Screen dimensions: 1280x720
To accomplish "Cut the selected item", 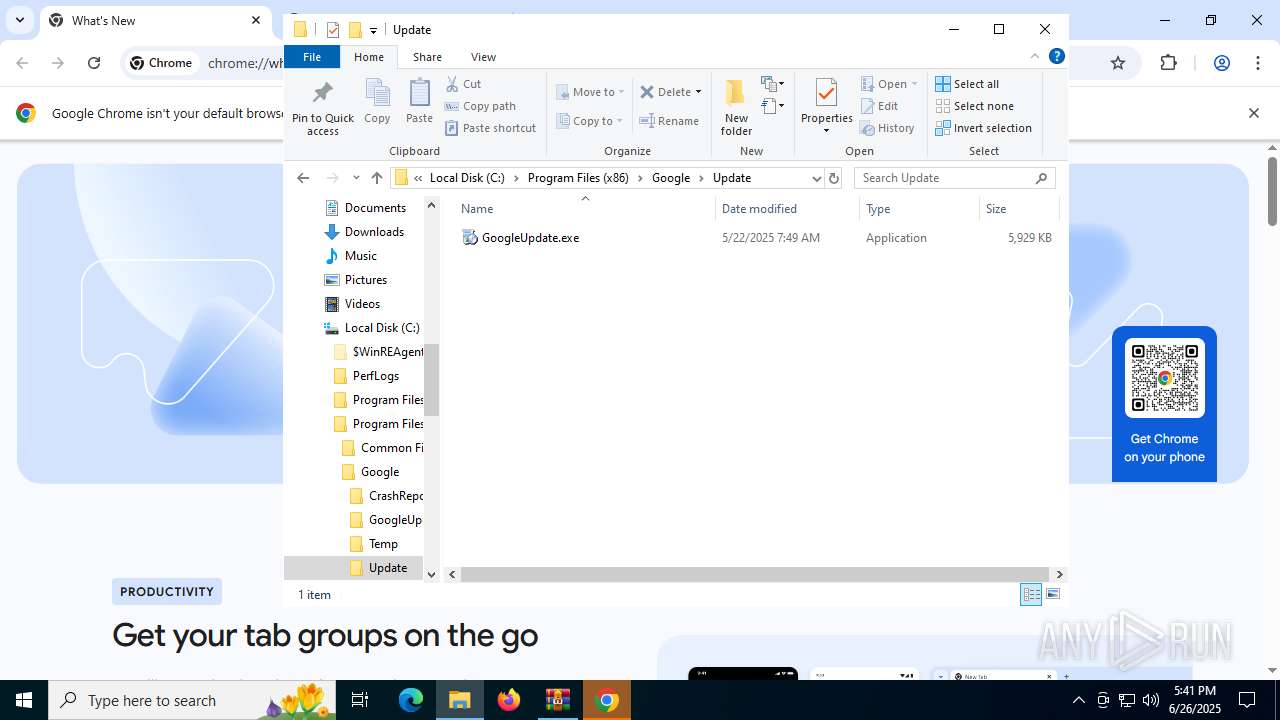I will coord(463,84).
